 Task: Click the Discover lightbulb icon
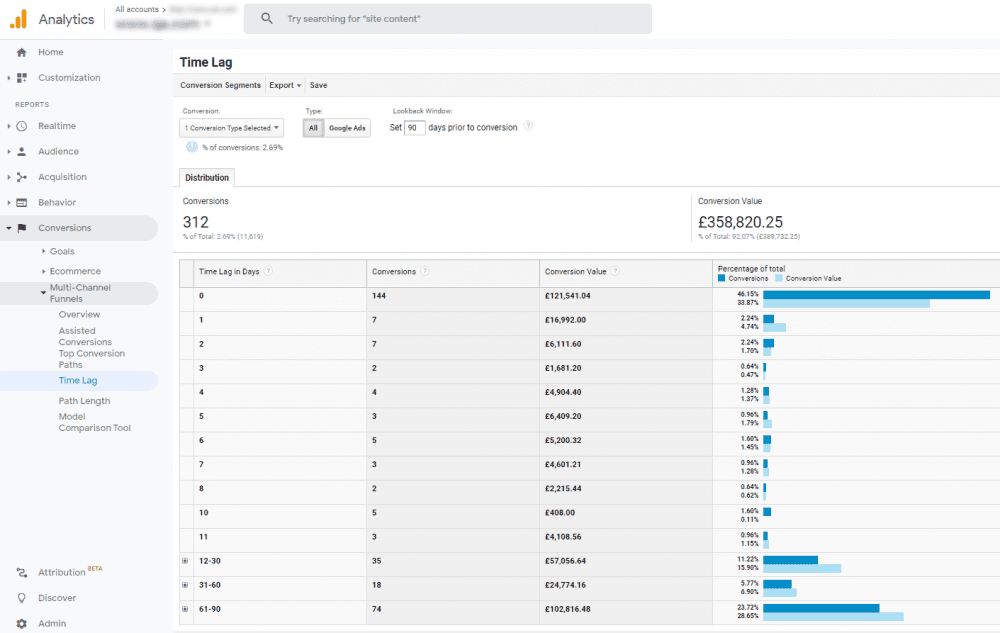21,598
